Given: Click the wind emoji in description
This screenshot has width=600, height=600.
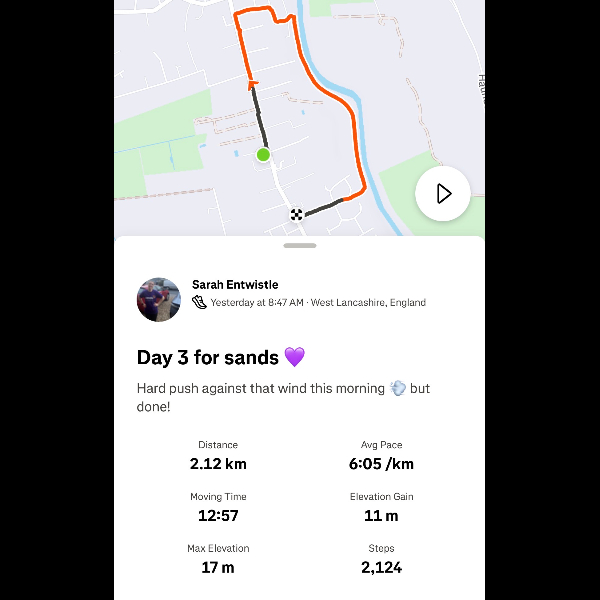Looking at the screenshot, I should [x=397, y=388].
